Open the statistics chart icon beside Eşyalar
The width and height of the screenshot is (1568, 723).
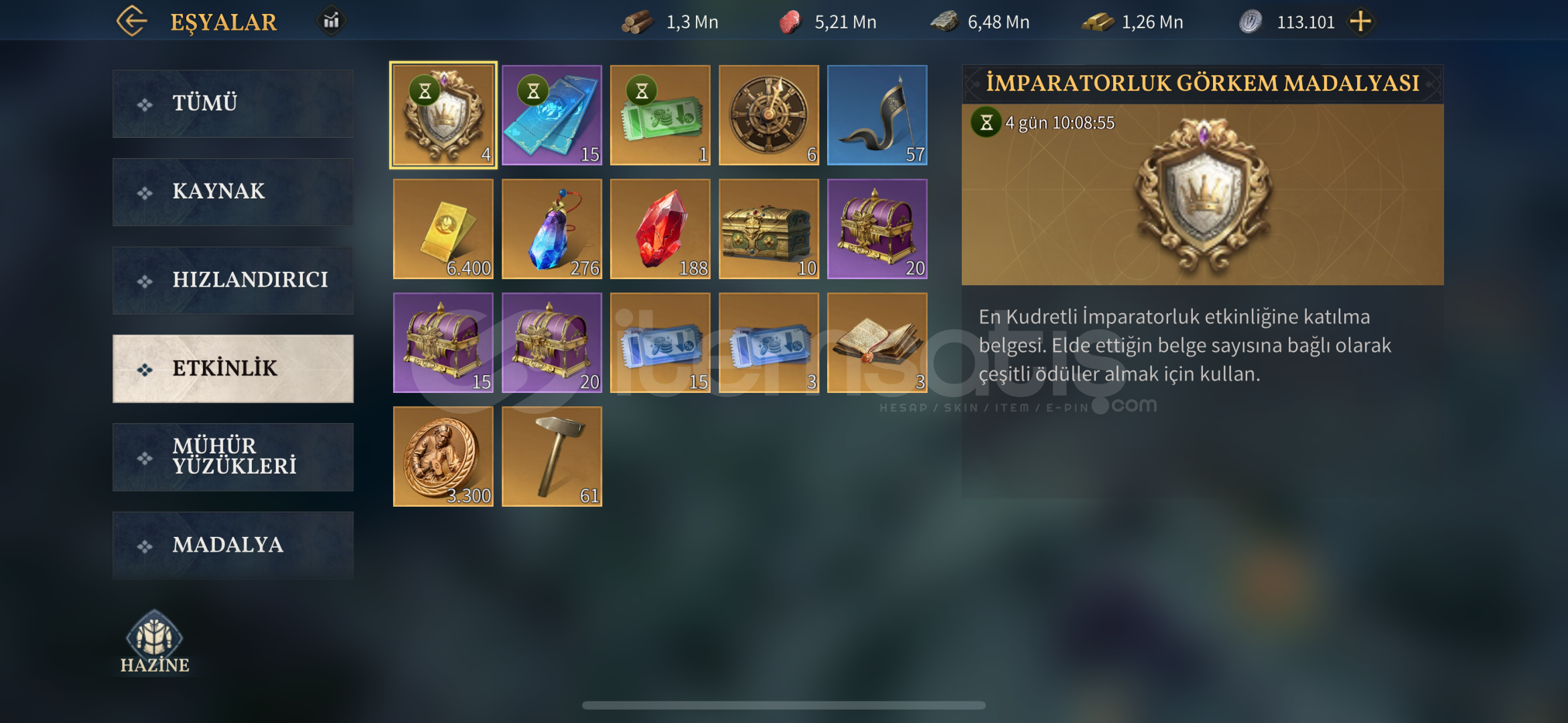(331, 21)
